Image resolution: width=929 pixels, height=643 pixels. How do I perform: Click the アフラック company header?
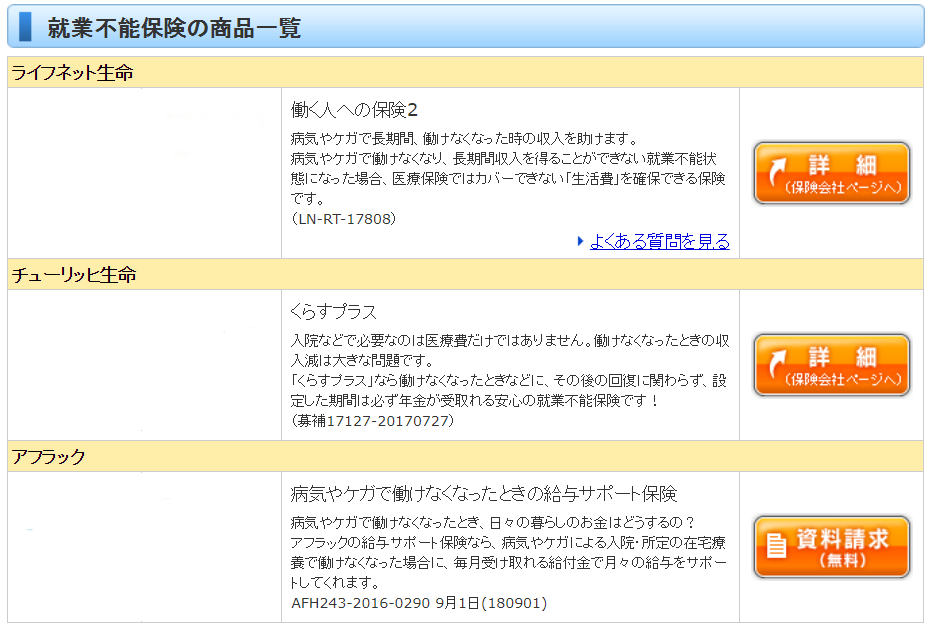465,456
